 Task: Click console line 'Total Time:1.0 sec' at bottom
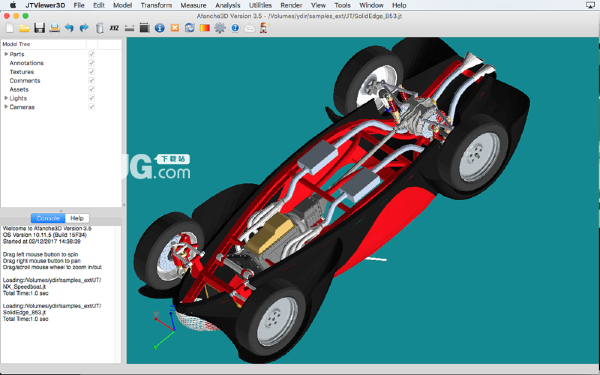26,319
